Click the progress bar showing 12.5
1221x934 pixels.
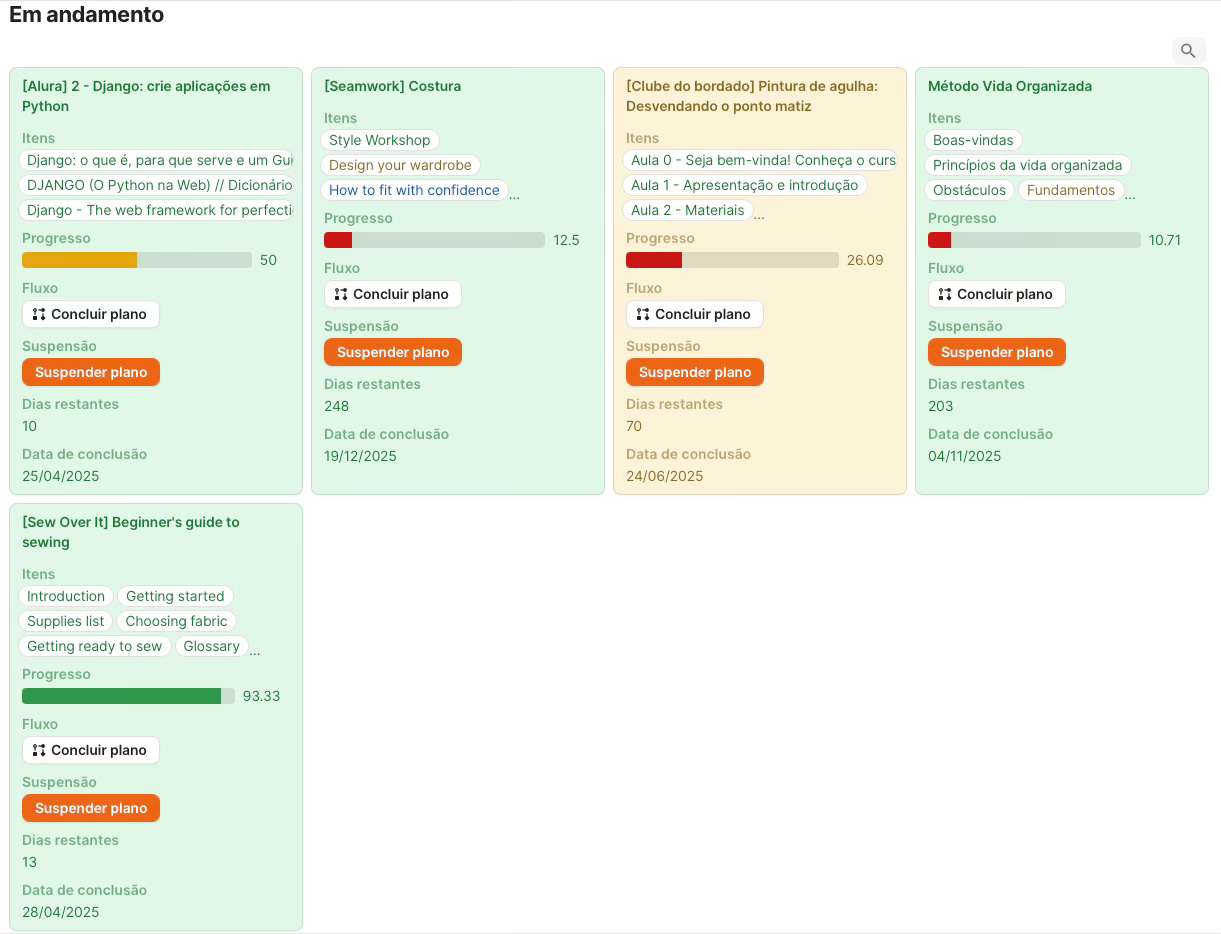tap(434, 240)
